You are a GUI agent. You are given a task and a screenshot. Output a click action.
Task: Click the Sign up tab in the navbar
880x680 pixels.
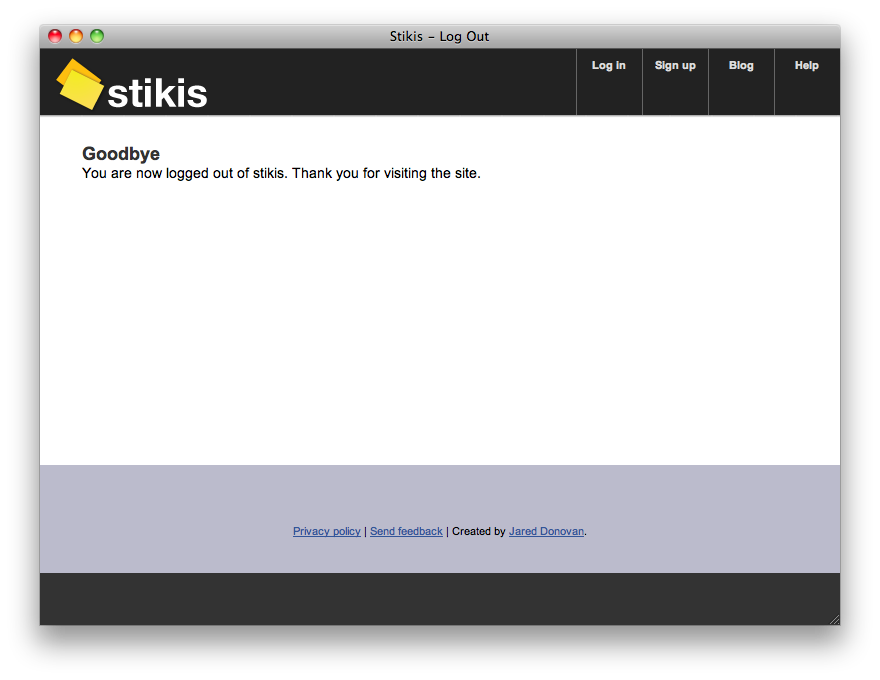pos(675,65)
